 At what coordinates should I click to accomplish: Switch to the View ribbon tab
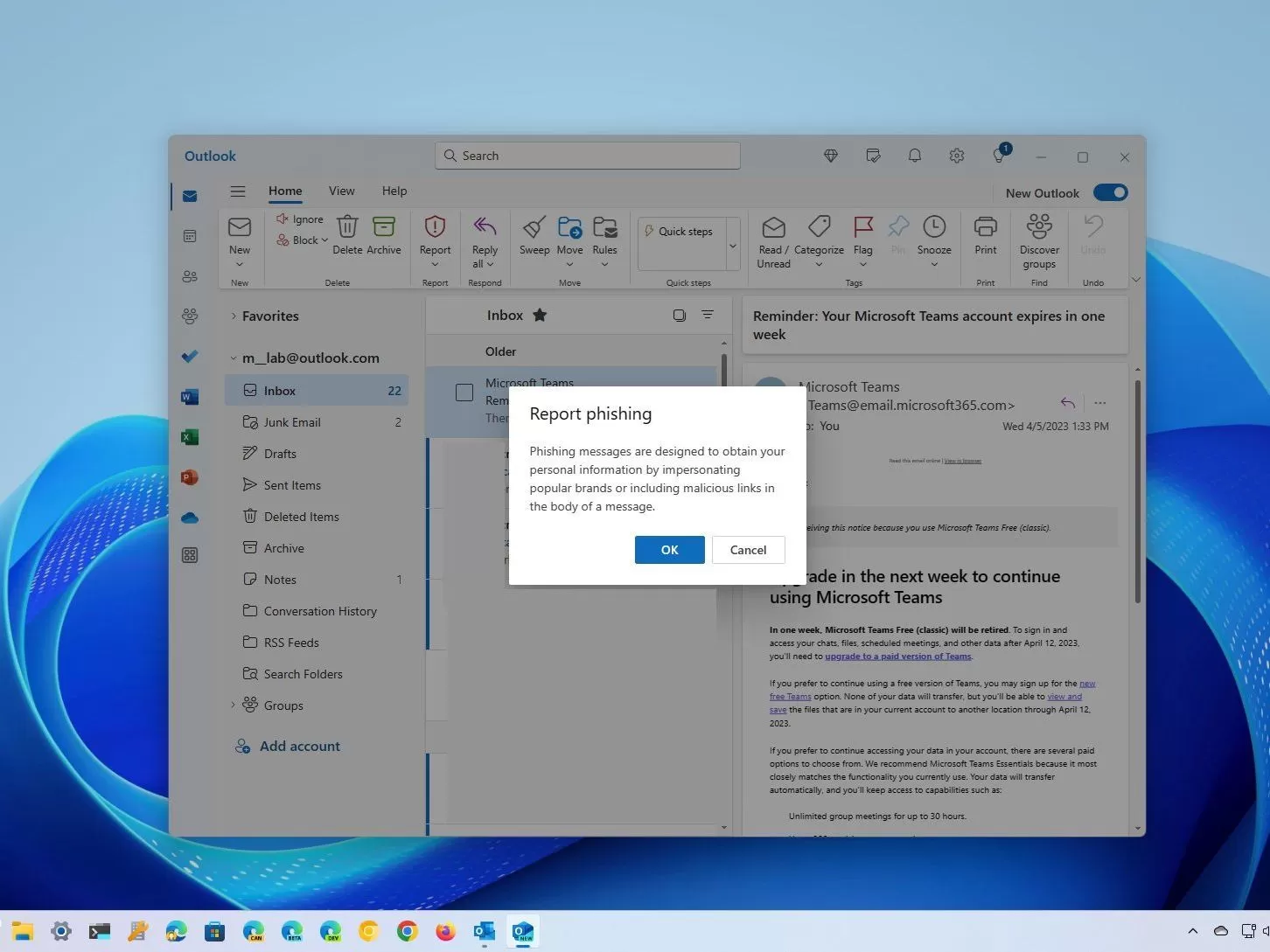pos(341,191)
